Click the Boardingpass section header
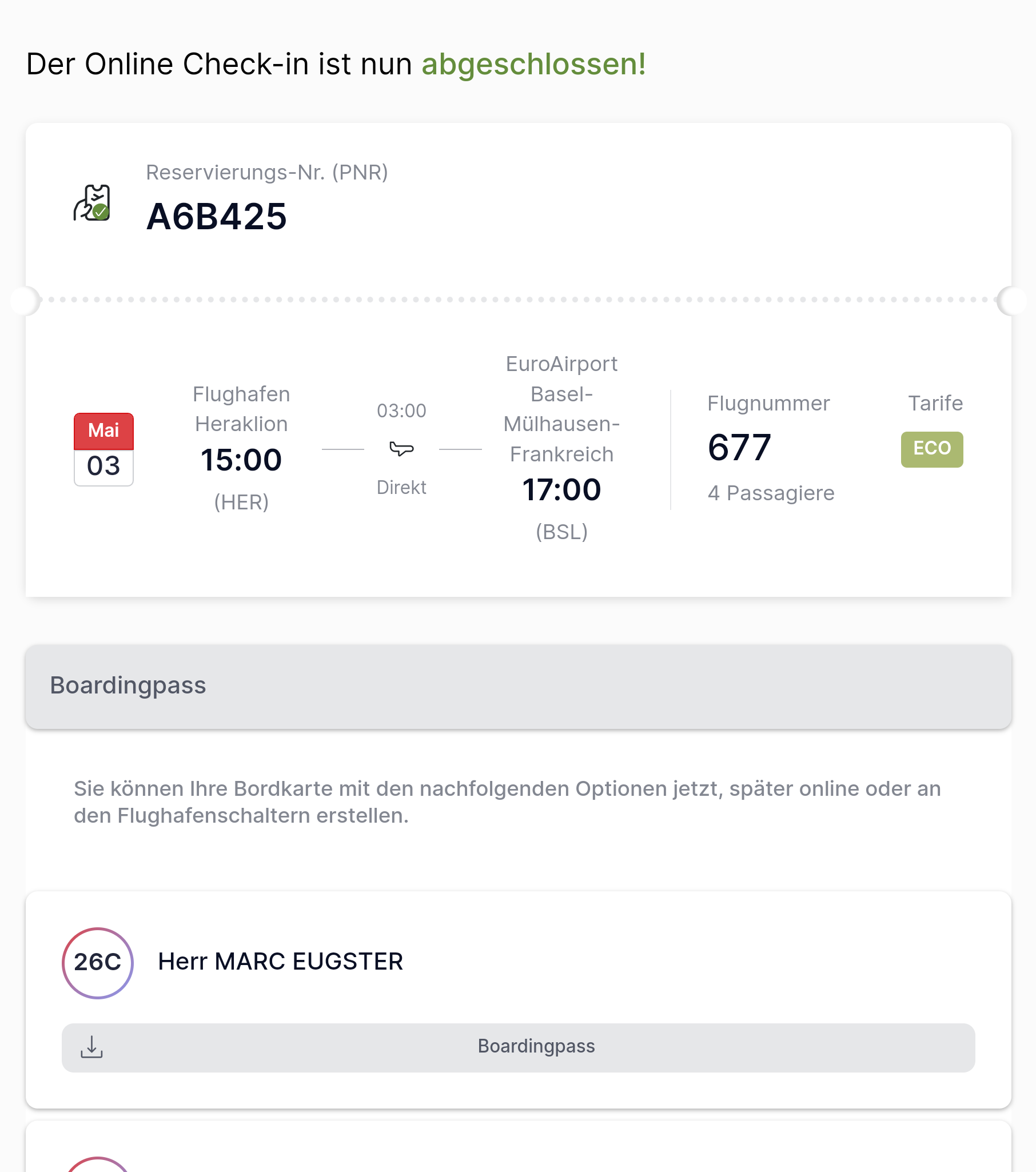1036x1172 pixels. [x=128, y=686]
